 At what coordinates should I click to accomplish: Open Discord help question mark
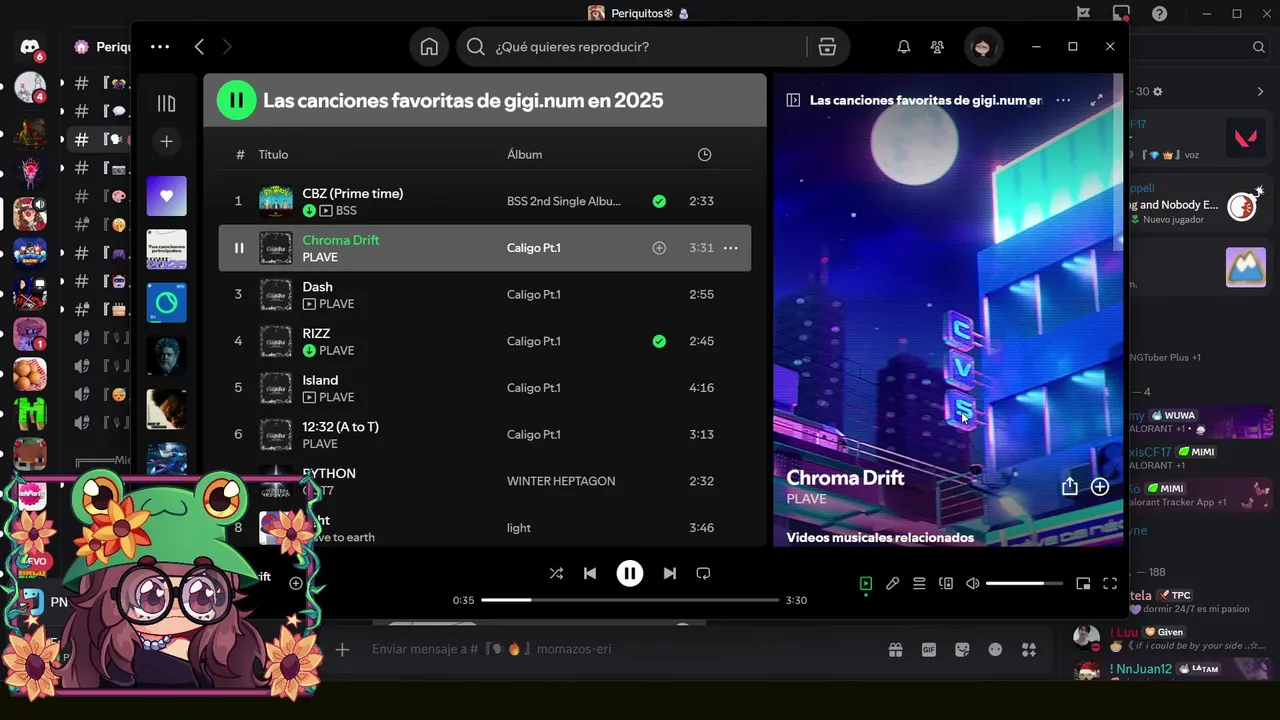1159,13
